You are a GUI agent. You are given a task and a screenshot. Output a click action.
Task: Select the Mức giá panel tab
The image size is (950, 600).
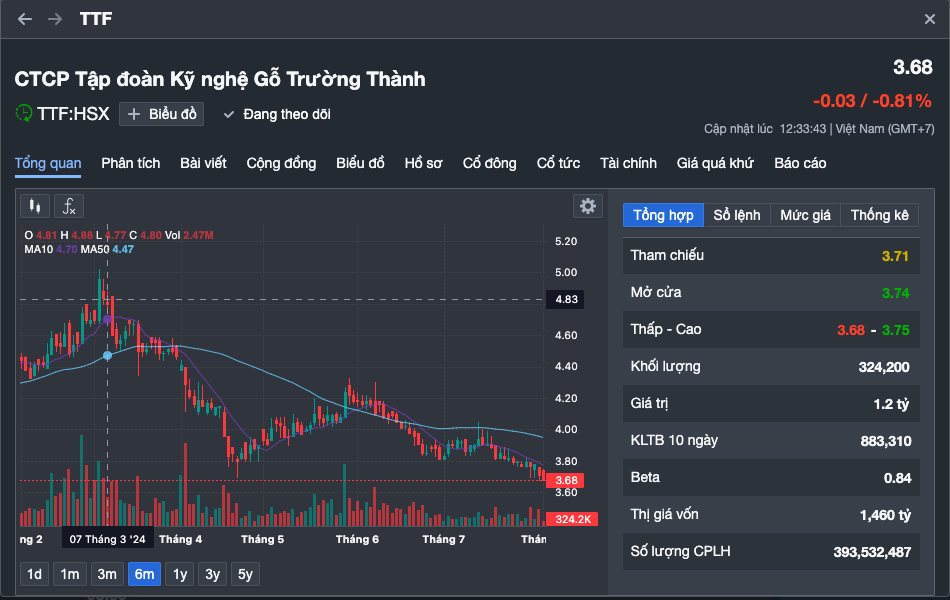pos(805,215)
